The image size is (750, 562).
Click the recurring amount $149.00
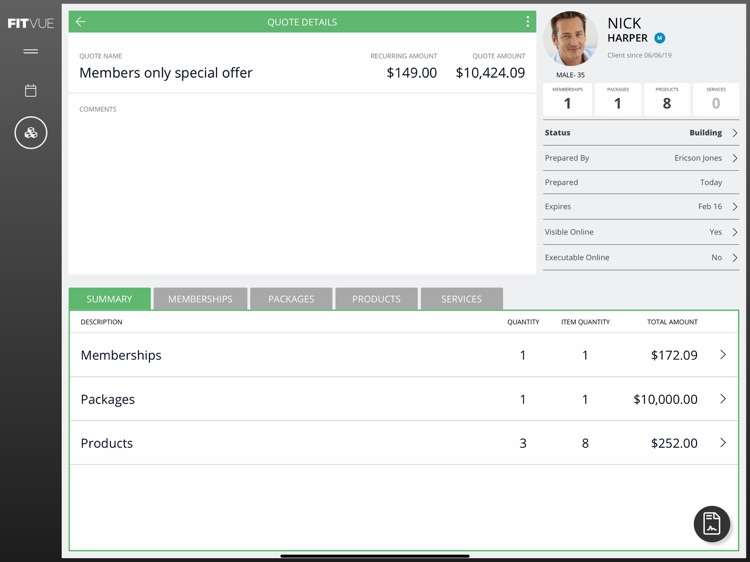[411, 73]
